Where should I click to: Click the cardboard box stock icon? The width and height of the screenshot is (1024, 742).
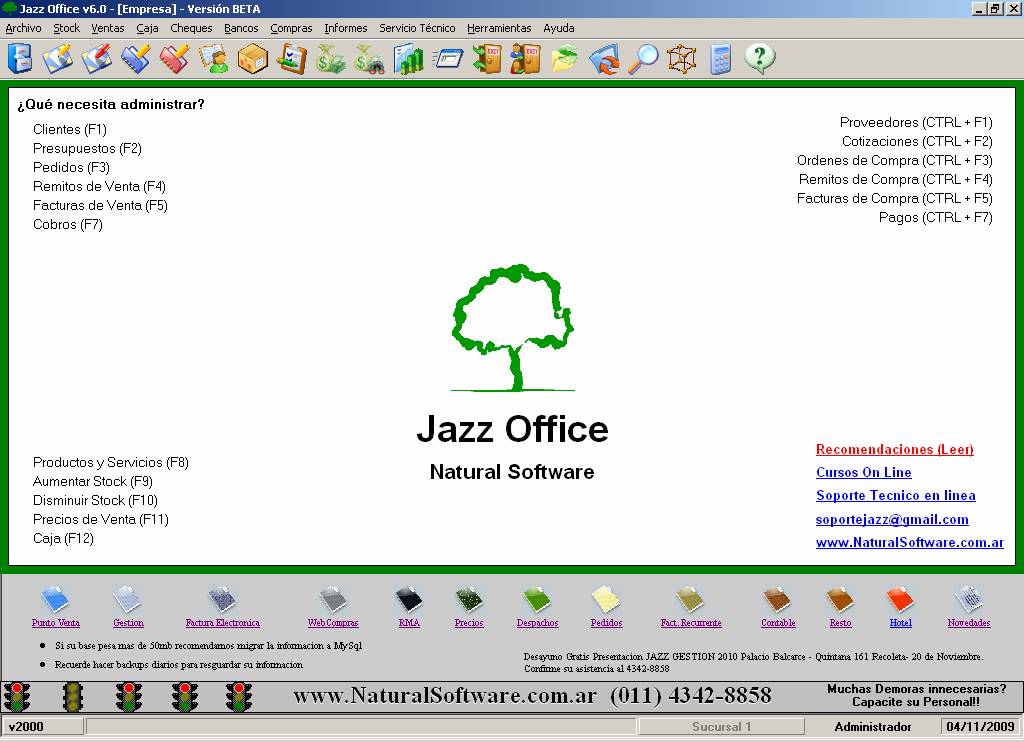pos(253,59)
